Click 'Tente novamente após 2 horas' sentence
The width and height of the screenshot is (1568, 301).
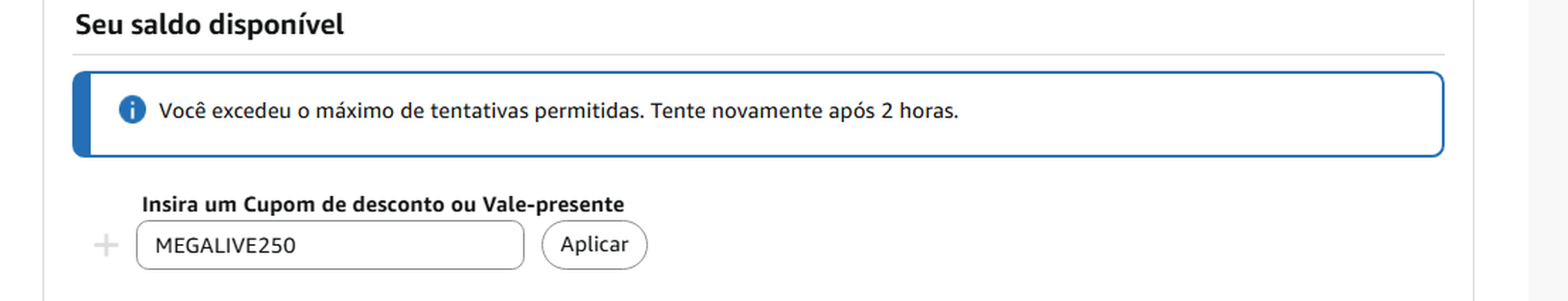point(804,111)
